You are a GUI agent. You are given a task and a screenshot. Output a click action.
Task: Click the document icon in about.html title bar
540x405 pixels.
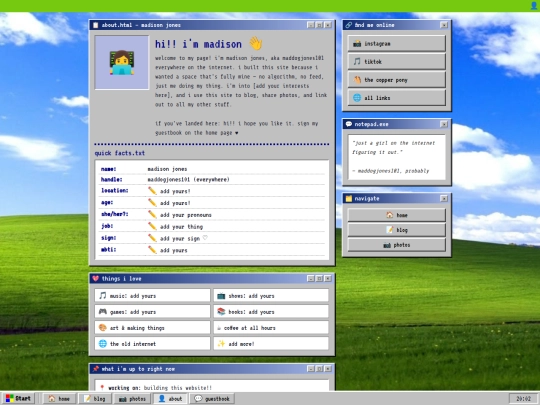(96, 25)
